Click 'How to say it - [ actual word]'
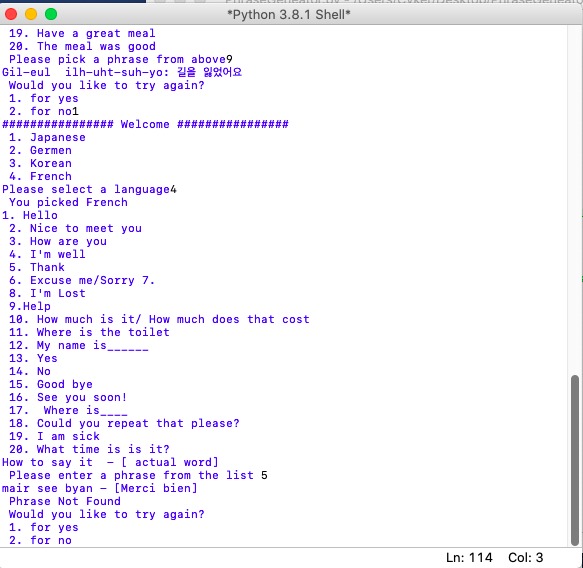Image resolution: width=583 pixels, height=568 pixels. tap(110, 462)
